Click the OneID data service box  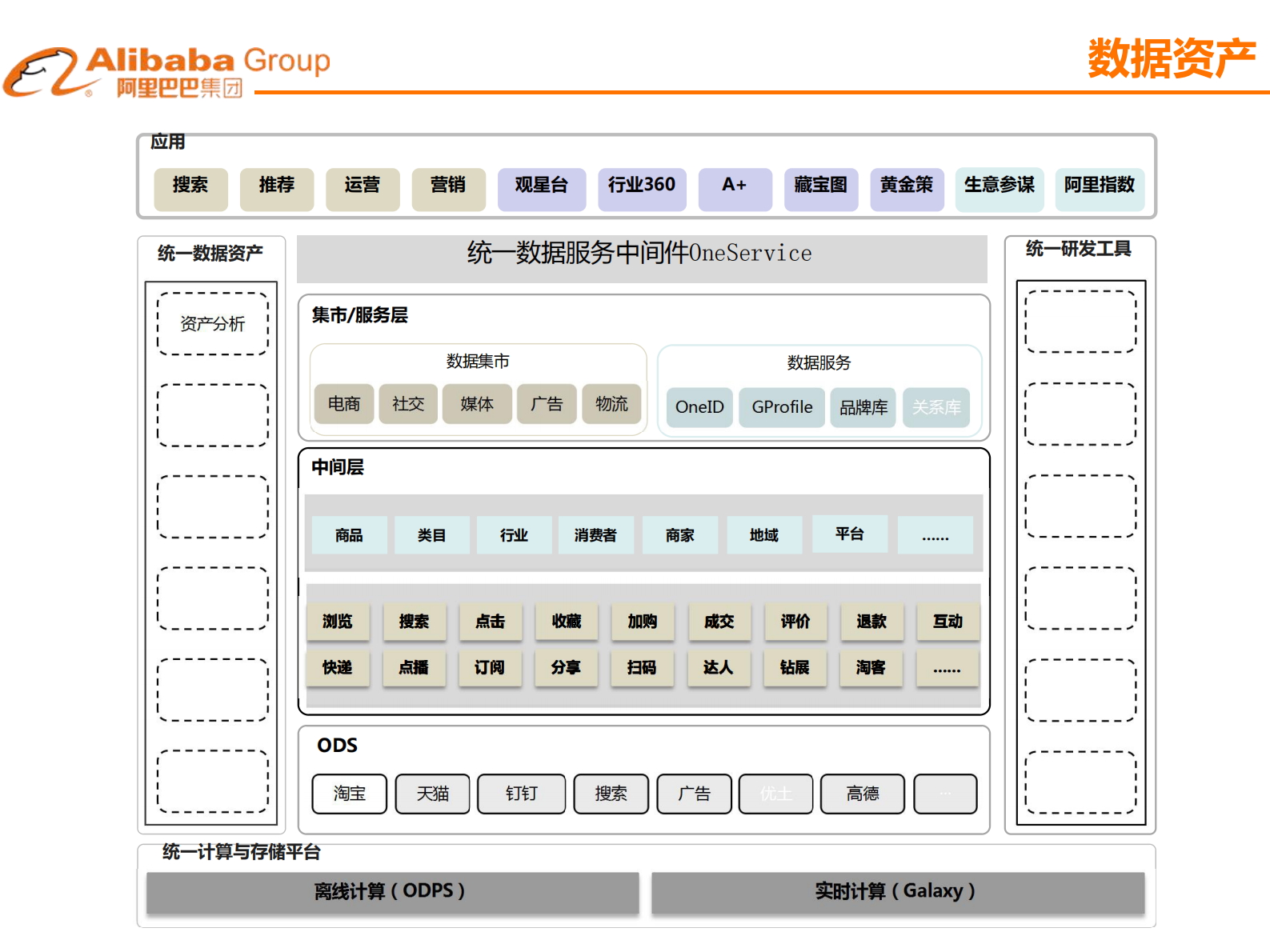pyautogui.click(x=699, y=407)
